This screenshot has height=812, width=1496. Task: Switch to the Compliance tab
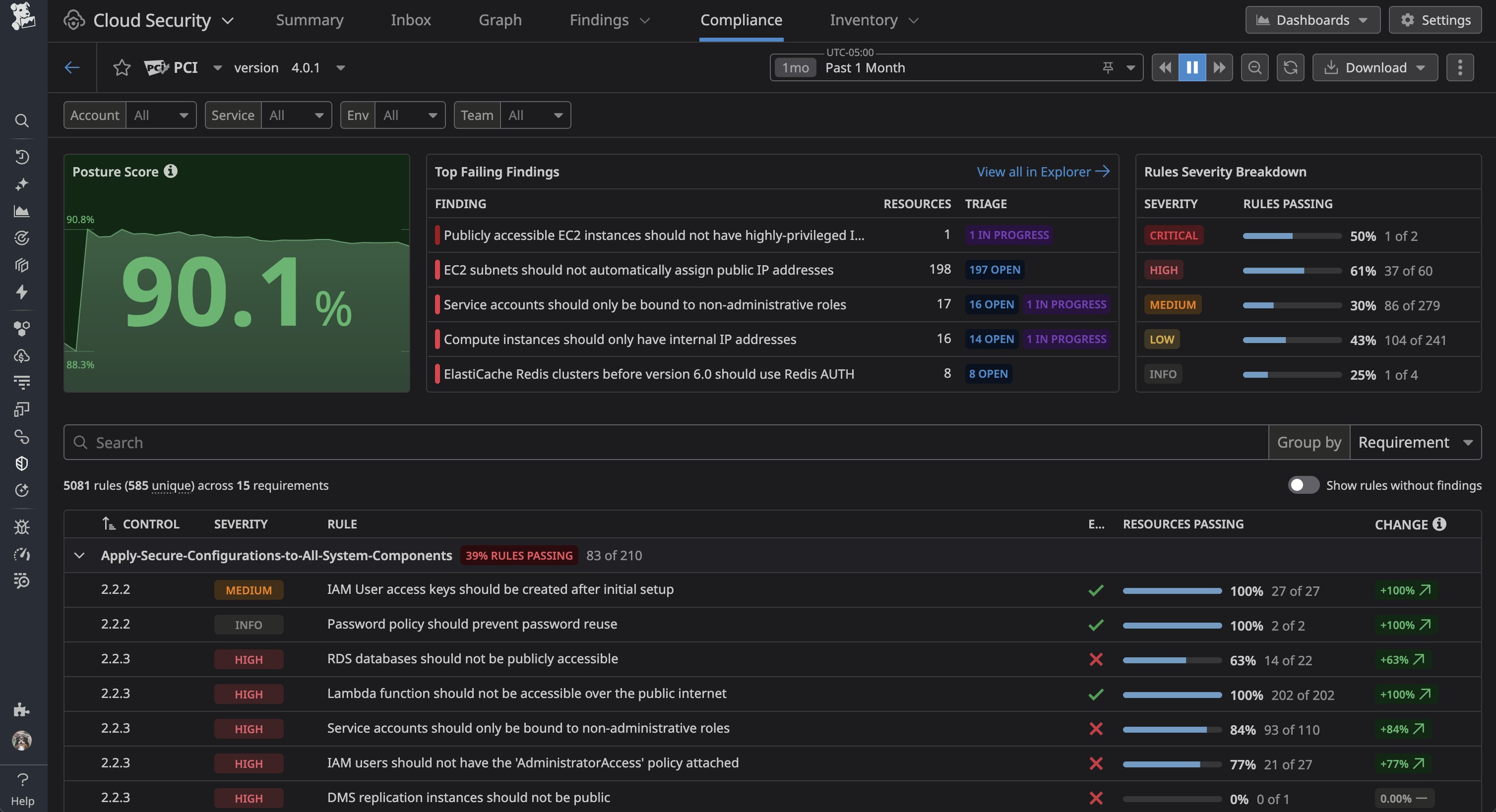click(741, 19)
